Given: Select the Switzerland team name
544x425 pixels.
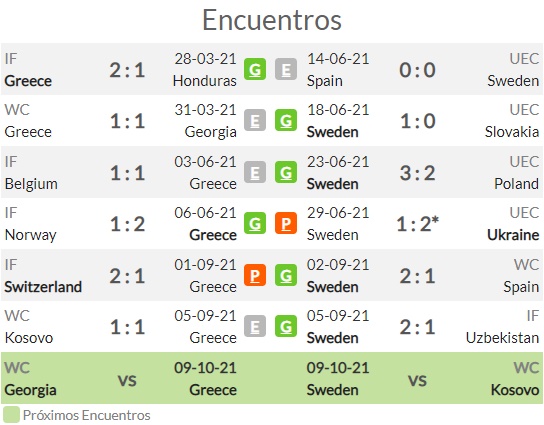Looking at the screenshot, I should [x=43, y=287].
